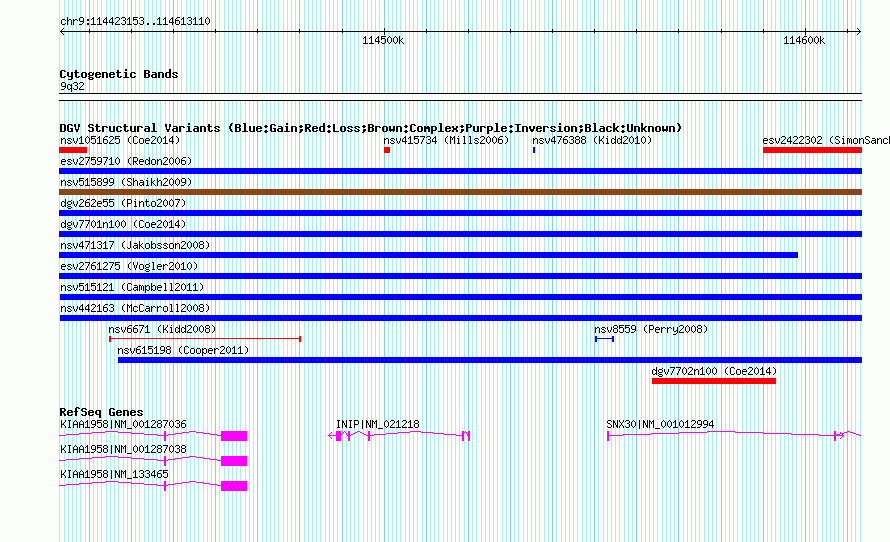Click the DGV Structural Variants track title

(x=371, y=128)
